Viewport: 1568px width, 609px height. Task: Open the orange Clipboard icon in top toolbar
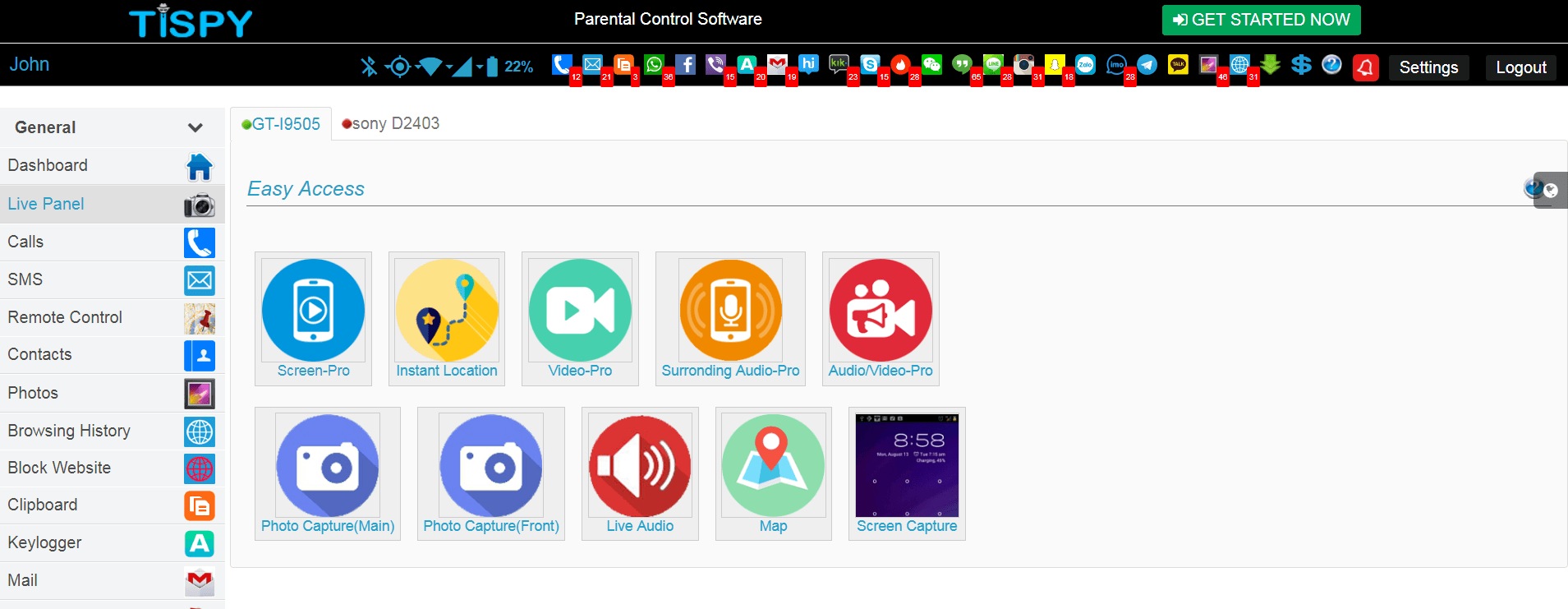(623, 64)
